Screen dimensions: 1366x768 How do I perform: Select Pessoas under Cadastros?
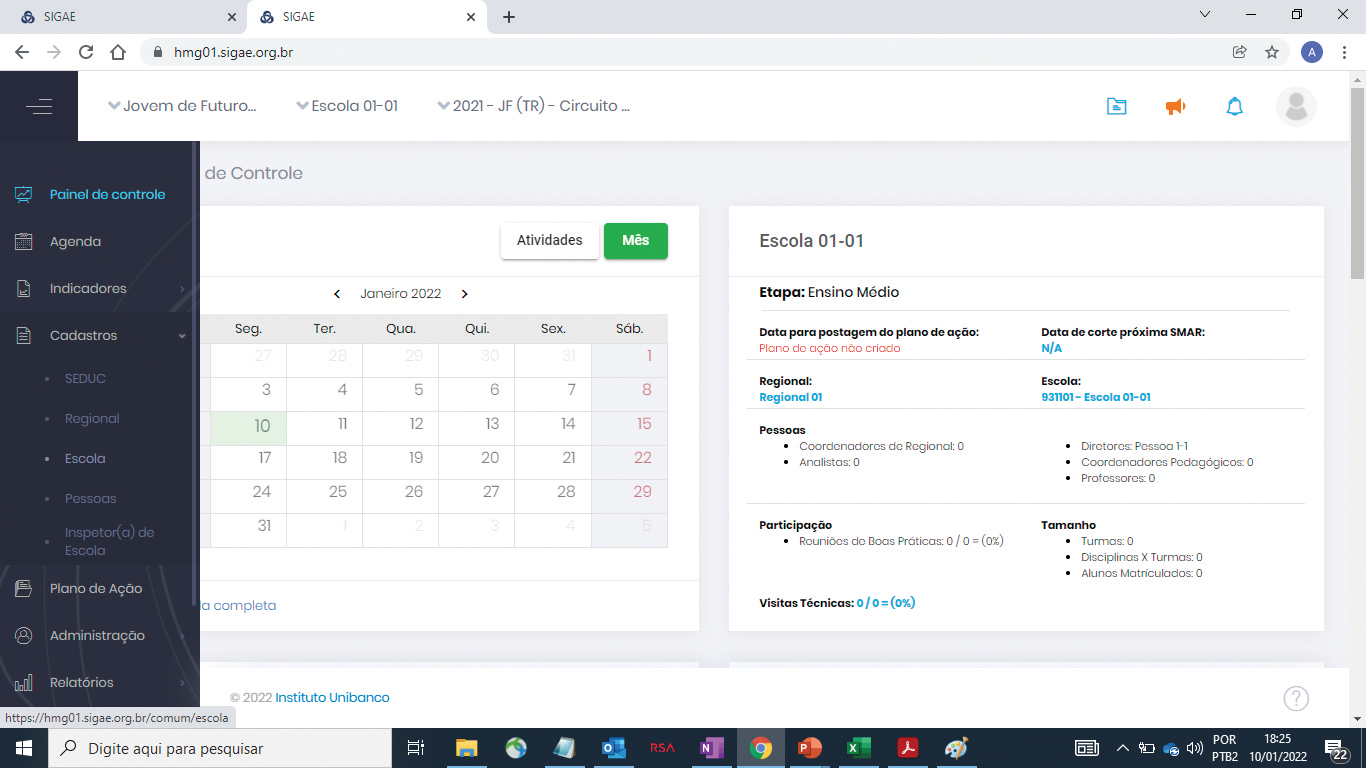pyautogui.click(x=91, y=499)
